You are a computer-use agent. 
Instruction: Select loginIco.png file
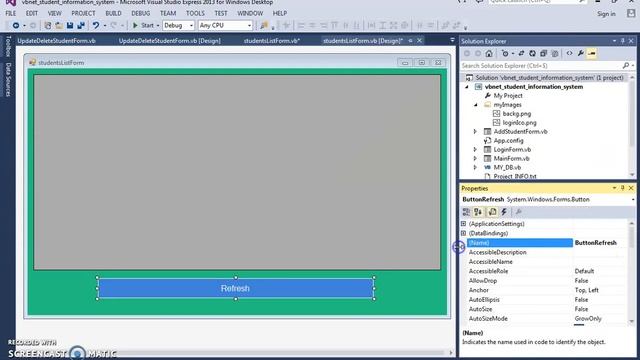pyautogui.click(x=519, y=122)
